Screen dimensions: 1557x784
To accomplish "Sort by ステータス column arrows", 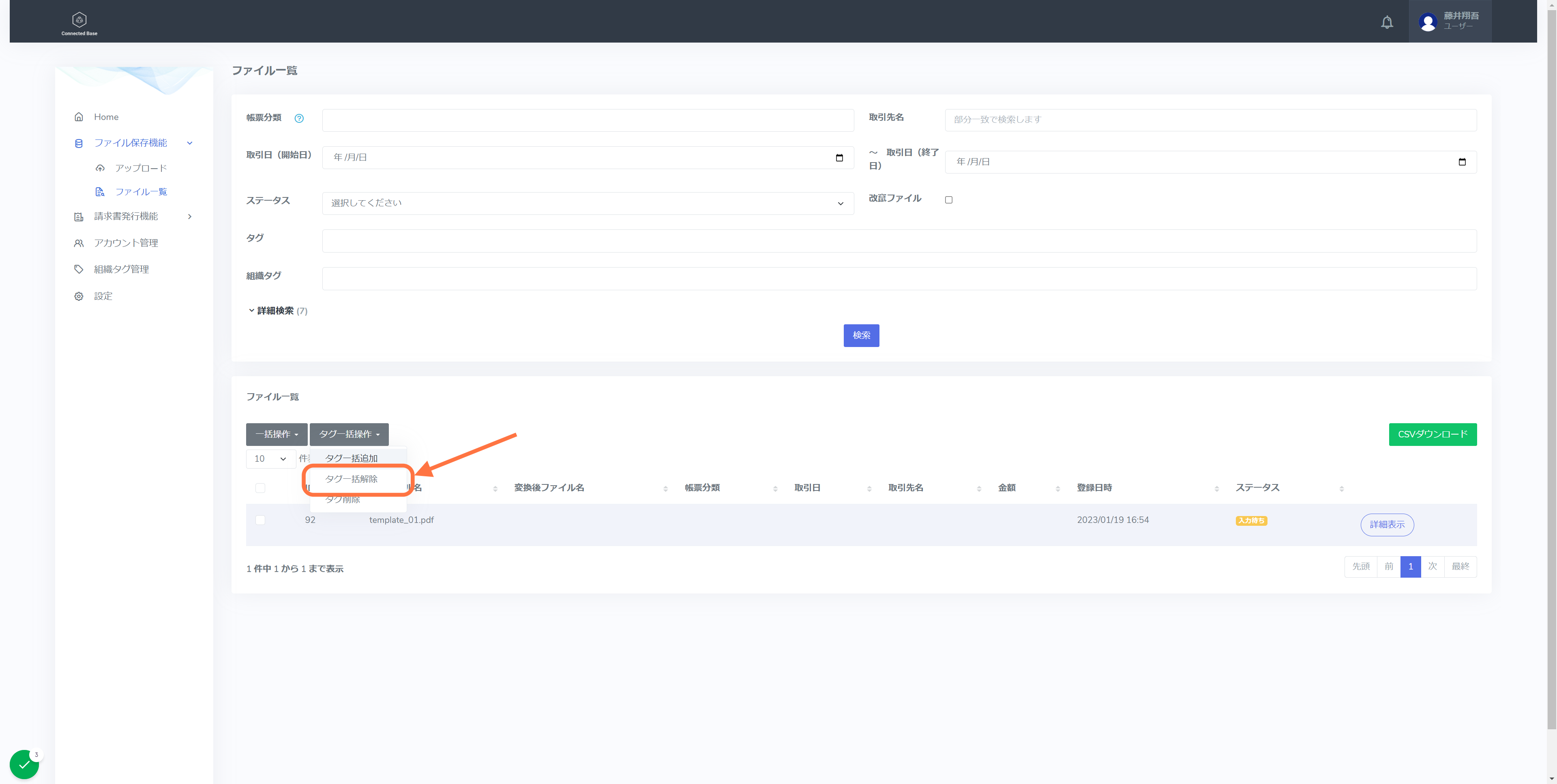I will coord(1341,488).
